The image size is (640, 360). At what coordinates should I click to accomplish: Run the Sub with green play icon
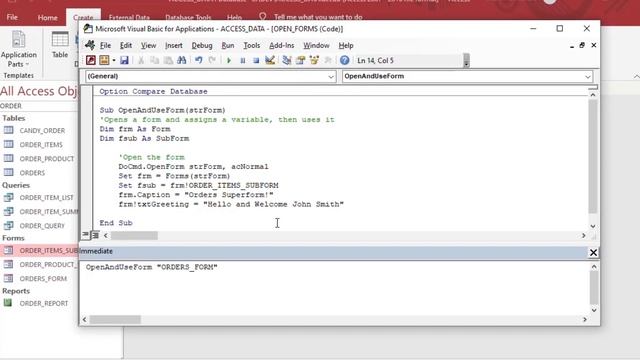(229, 60)
